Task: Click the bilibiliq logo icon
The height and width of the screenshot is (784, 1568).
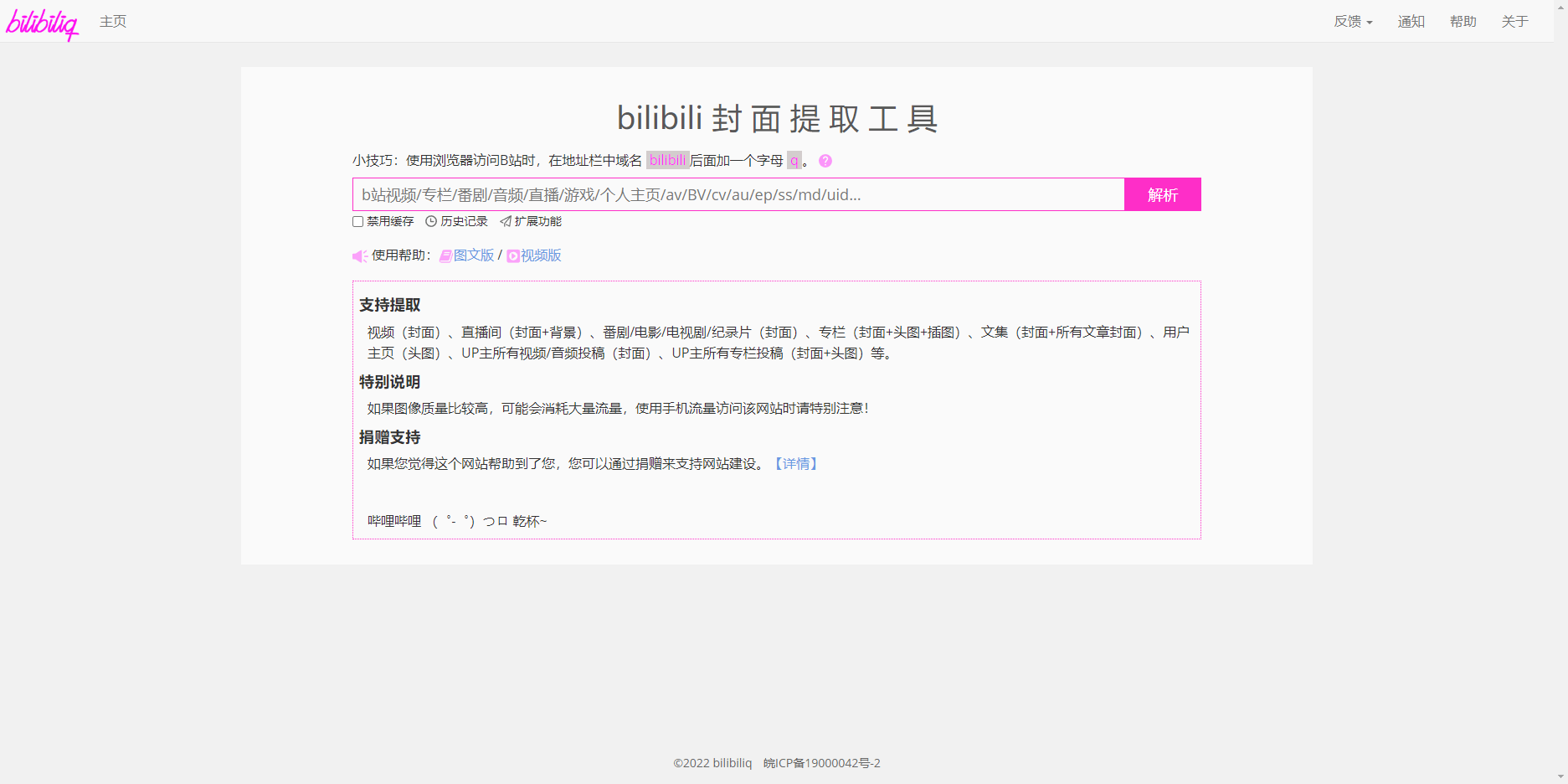Action: click(42, 23)
